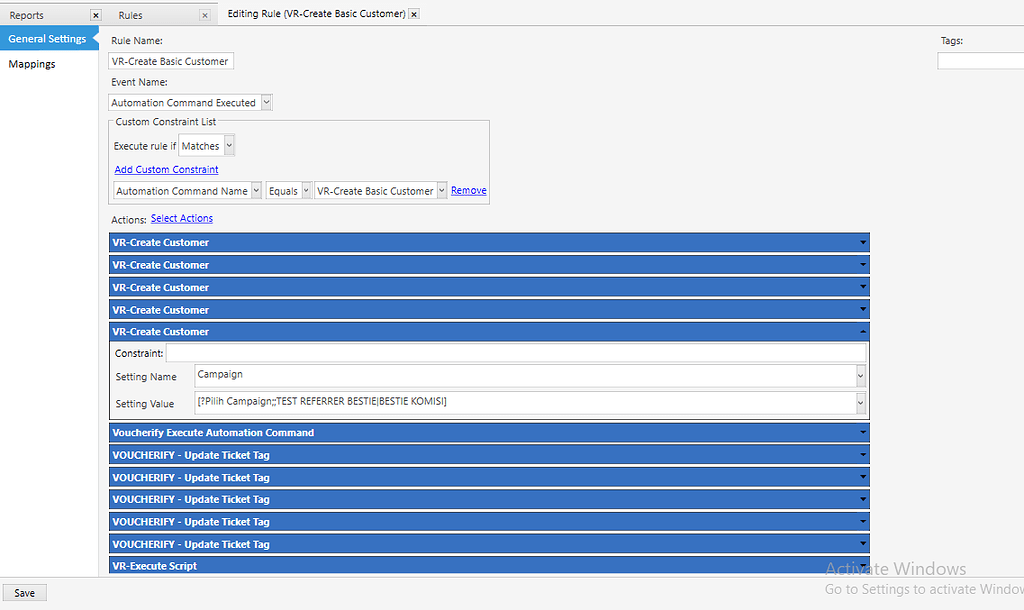Expand the VR-Execute Script action
Screen dimensions: 1024x610
pyautogui.click(x=861, y=565)
